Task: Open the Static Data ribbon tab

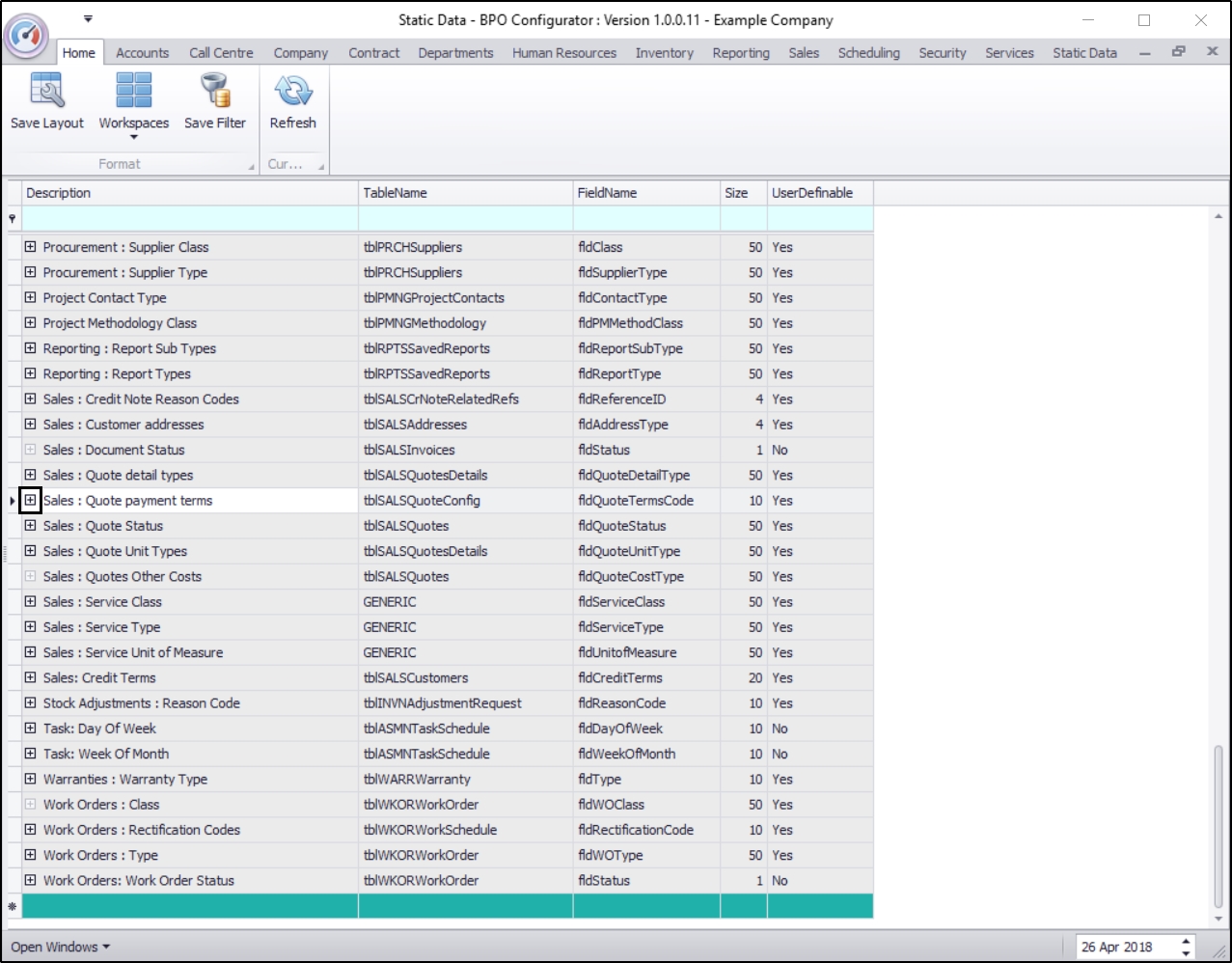Action: tap(1084, 53)
